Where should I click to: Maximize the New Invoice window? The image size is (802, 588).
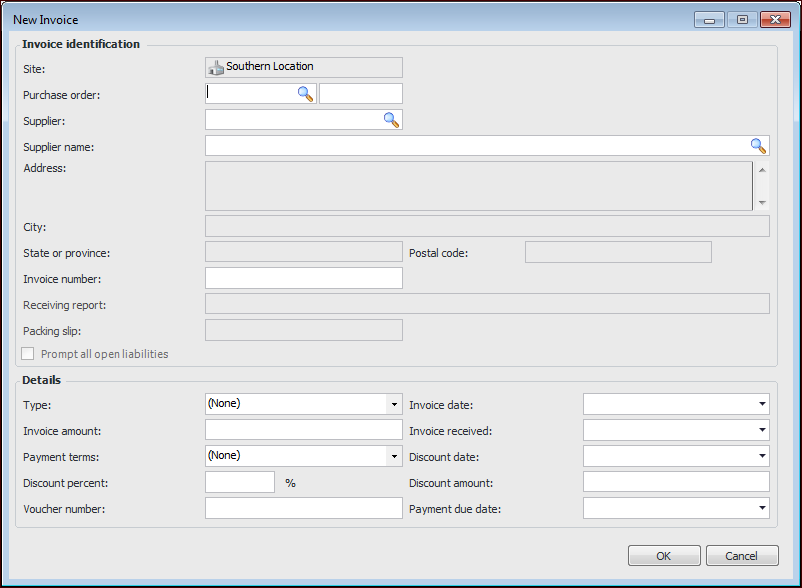click(741, 19)
